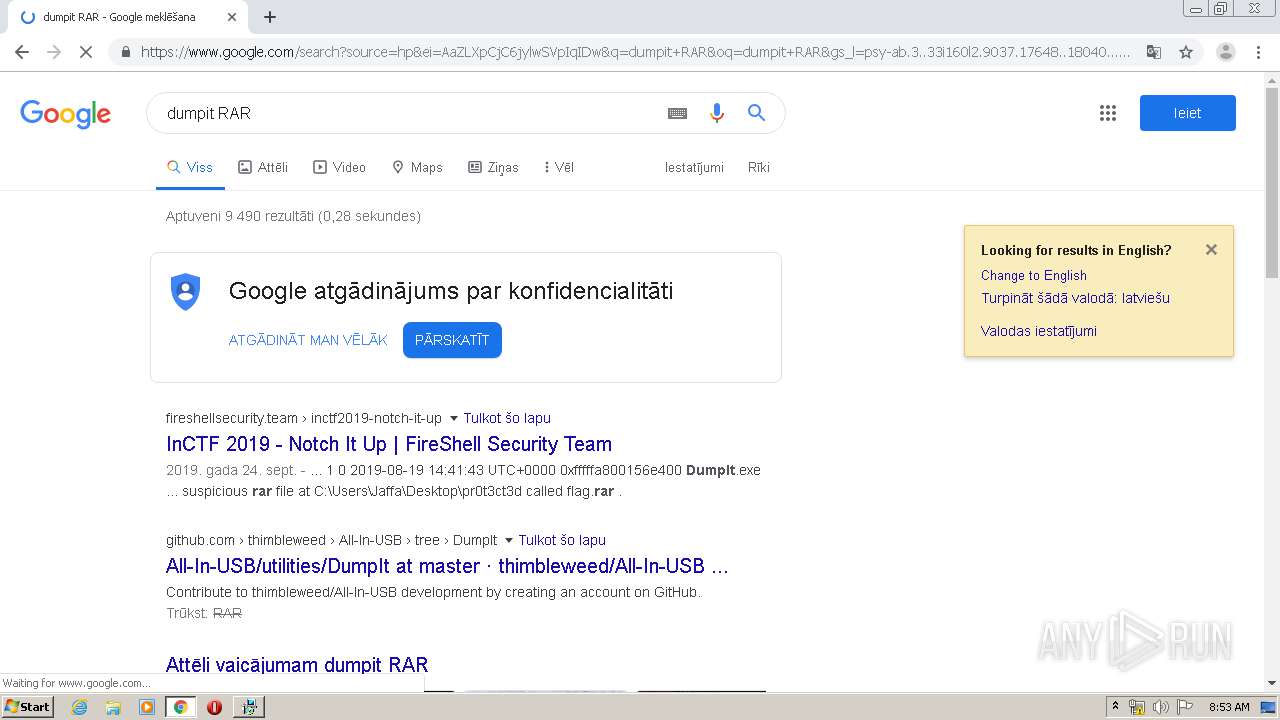Click the blue search magnifier button
This screenshot has height=720, width=1280.
tap(757, 113)
